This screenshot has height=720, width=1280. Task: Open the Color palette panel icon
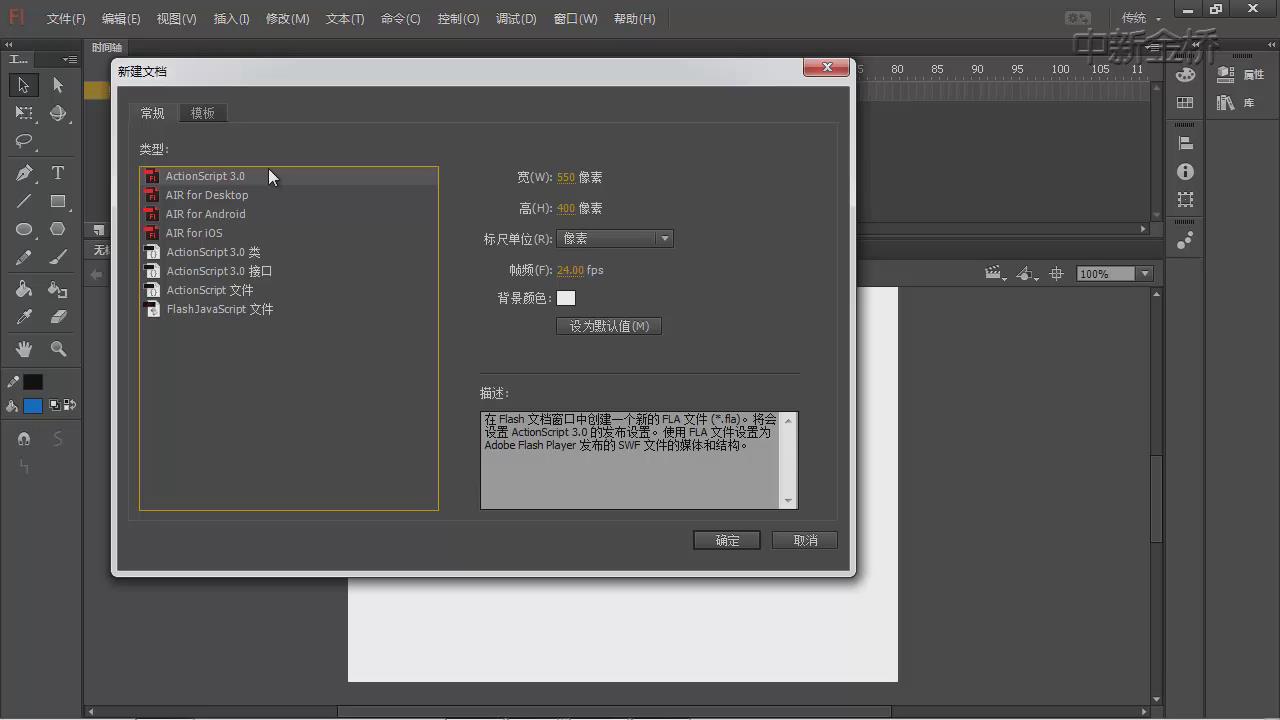tap(1185, 75)
